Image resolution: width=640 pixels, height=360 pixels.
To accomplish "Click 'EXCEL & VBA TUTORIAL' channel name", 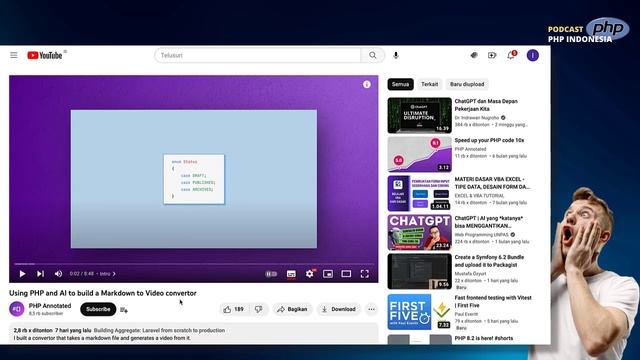I will coord(479,196).
